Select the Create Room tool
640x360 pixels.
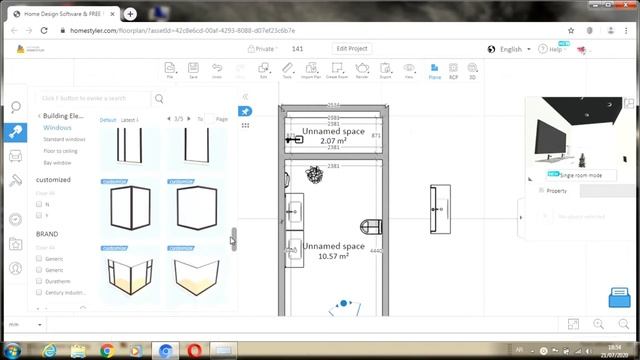pyautogui.click(x=337, y=70)
